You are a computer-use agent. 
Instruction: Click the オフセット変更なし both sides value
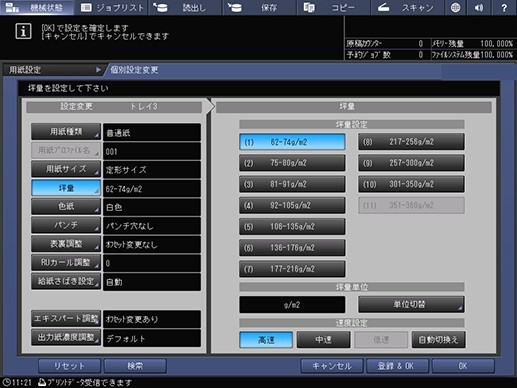pyautogui.click(x=152, y=244)
